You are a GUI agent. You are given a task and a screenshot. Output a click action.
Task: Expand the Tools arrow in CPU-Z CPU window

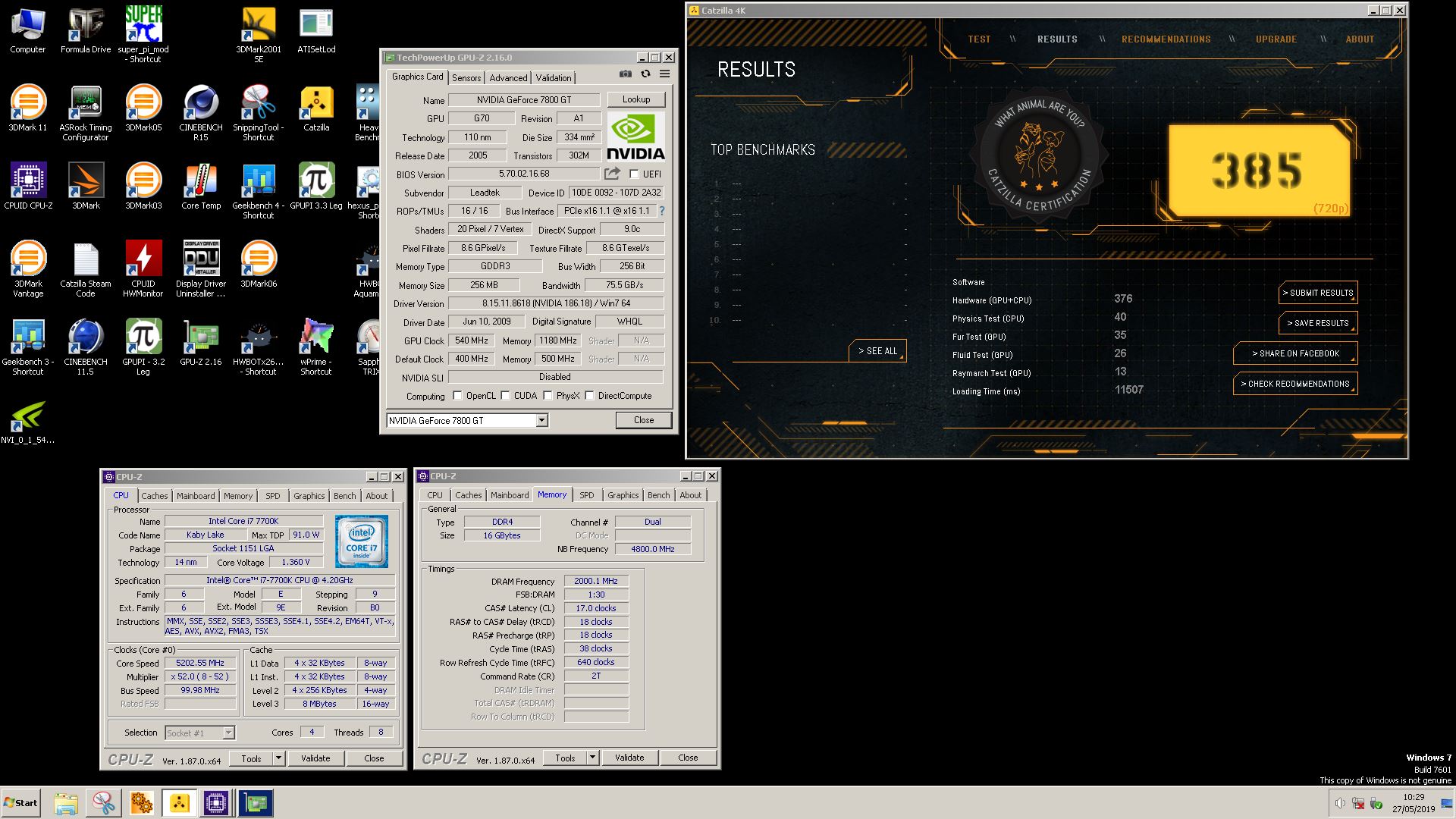point(278,758)
